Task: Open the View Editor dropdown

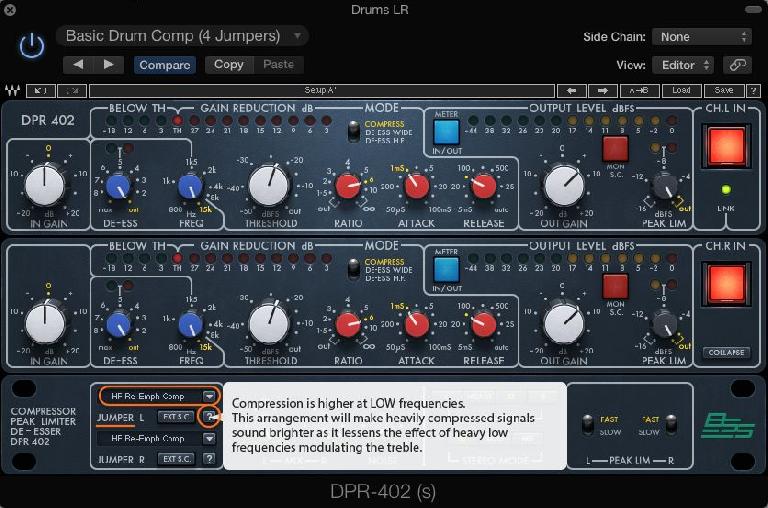Action: 683,65
